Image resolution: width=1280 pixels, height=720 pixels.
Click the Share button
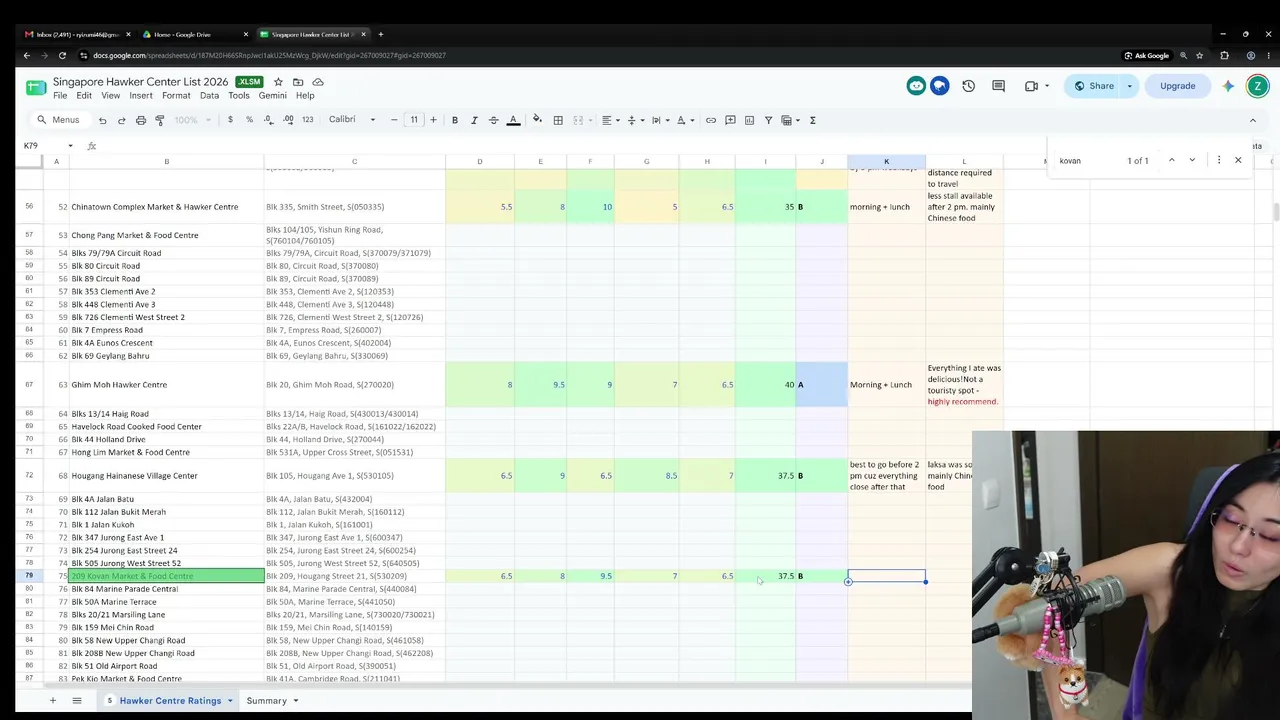pyautogui.click(x=1093, y=86)
